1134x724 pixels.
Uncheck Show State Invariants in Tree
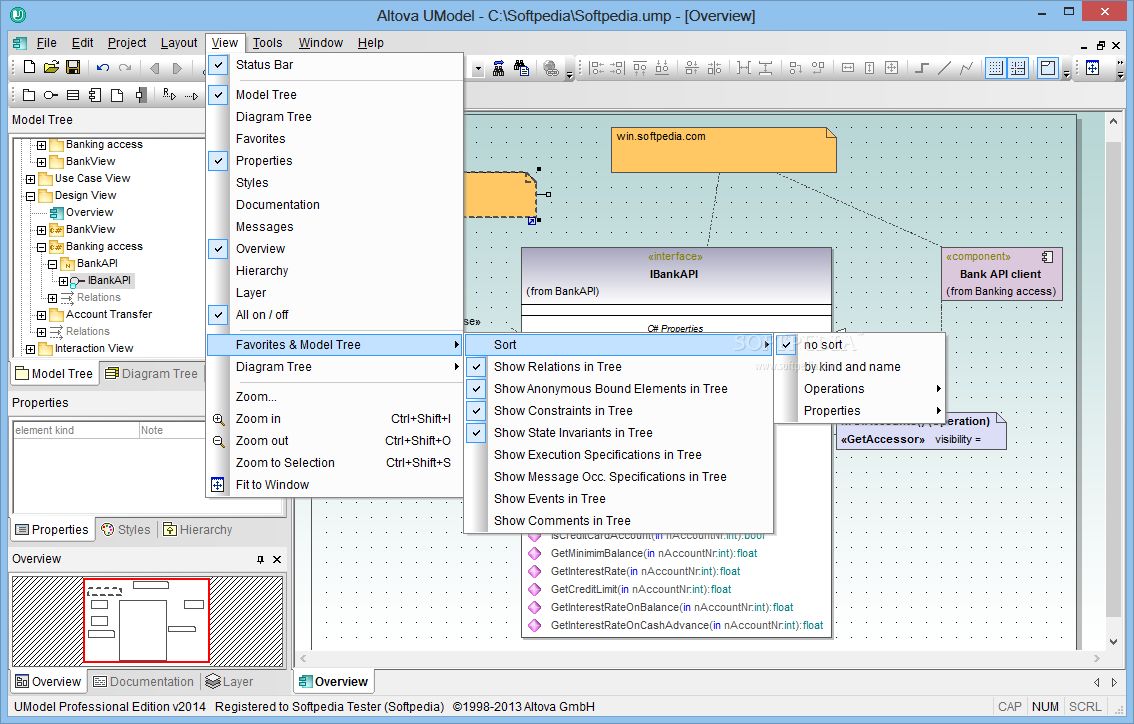click(619, 433)
